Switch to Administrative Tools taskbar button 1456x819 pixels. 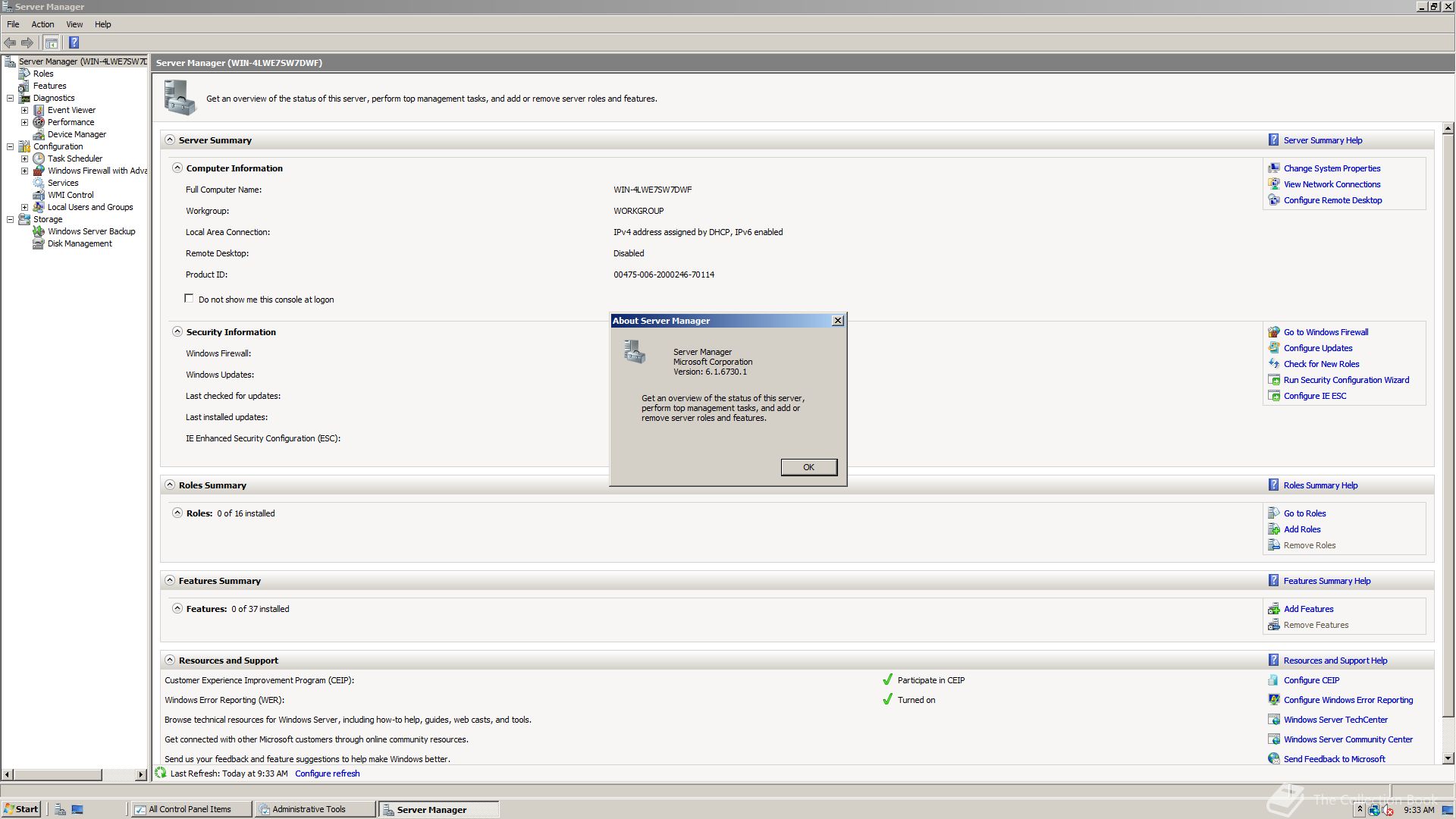click(315, 809)
